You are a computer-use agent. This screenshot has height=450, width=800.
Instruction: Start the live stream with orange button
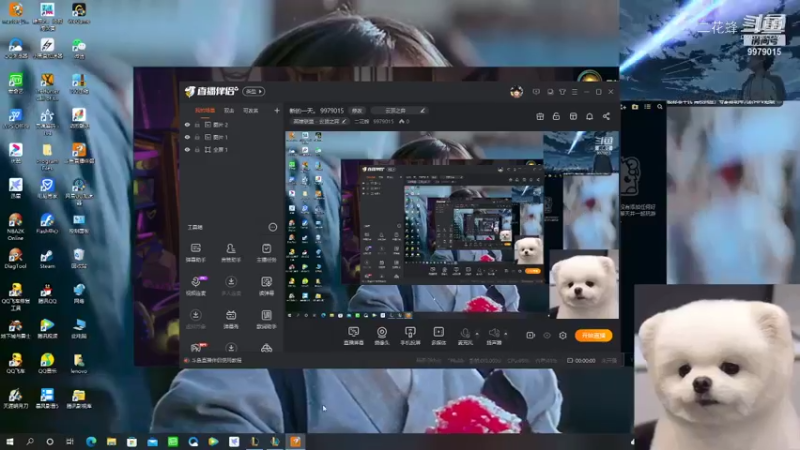tap(593, 335)
